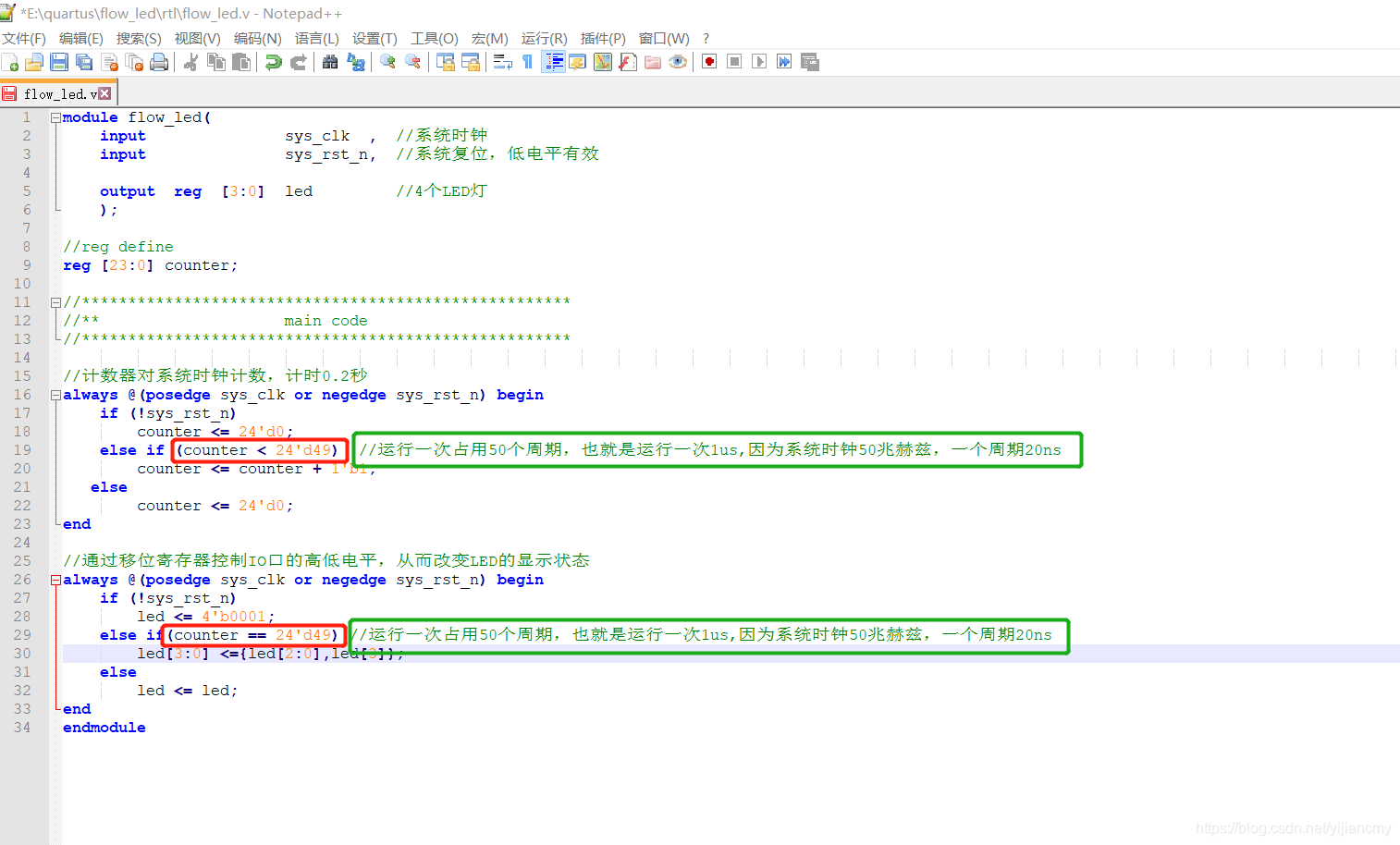Start macro recording with red dot icon
Viewport: 1400px width, 845px height.
(709, 62)
